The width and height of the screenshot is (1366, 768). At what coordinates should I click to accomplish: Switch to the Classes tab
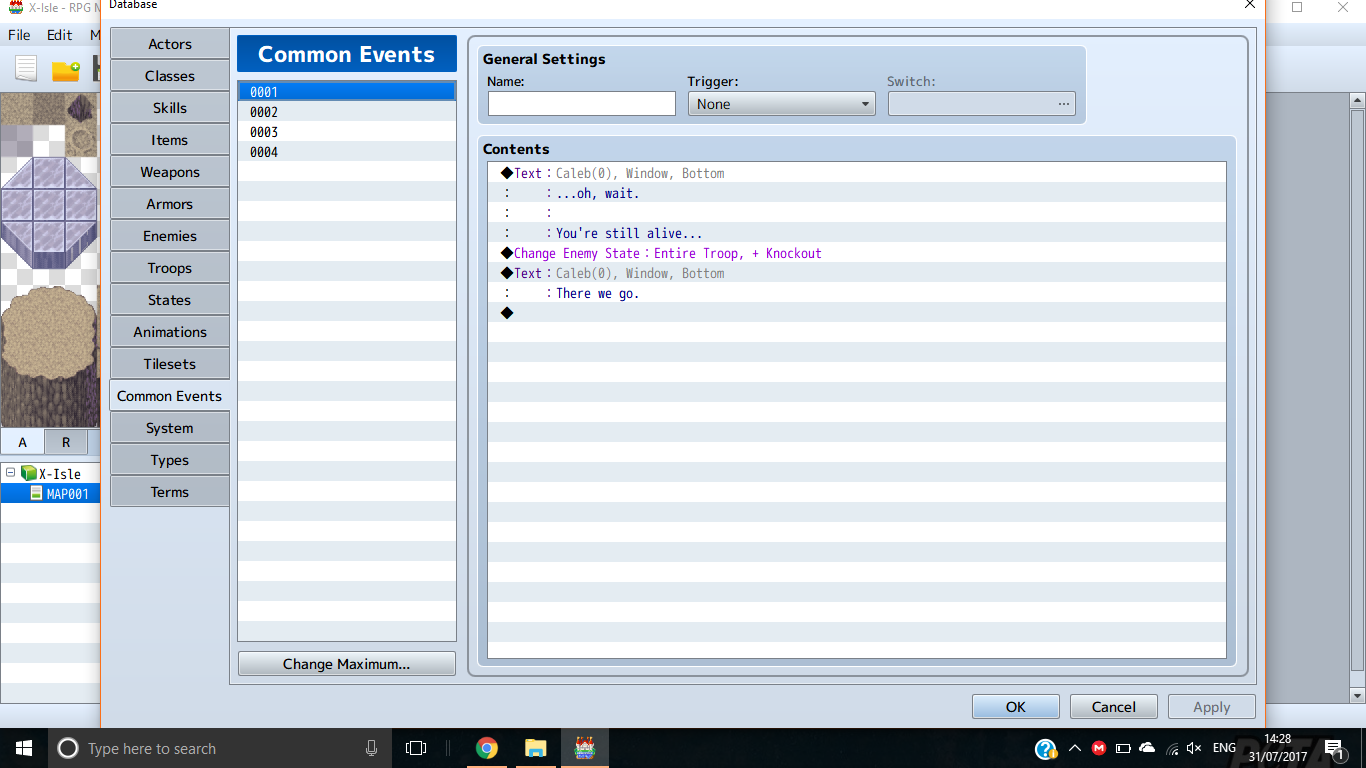coord(170,76)
